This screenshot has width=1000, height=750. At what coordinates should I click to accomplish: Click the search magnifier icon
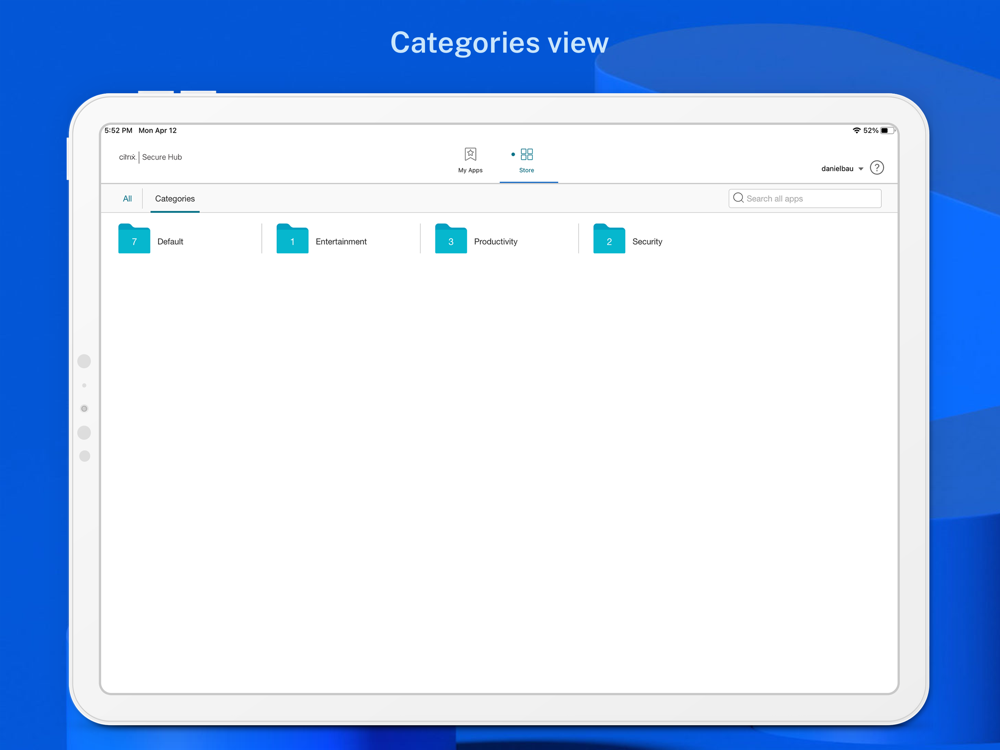click(x=739, y=198)
